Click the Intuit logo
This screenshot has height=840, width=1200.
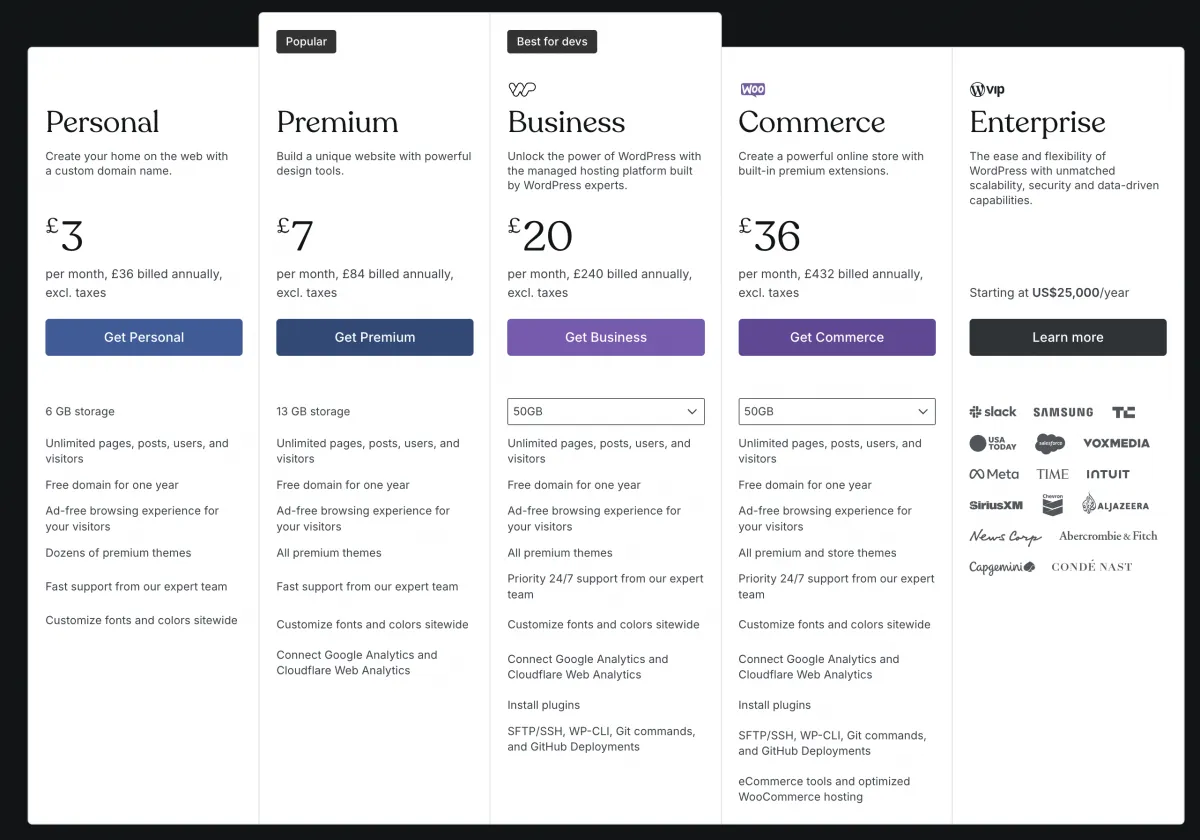[1107, 473]
